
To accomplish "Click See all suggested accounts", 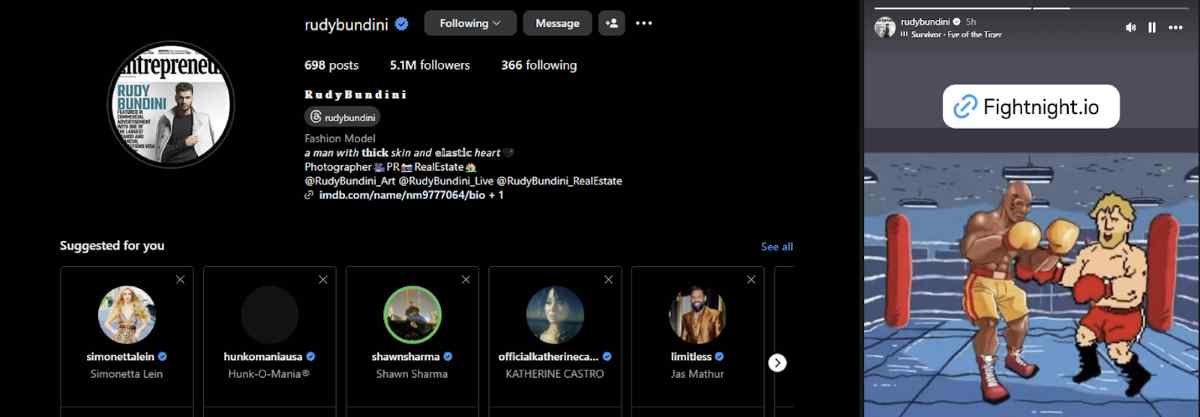I will tap(776, 247).
